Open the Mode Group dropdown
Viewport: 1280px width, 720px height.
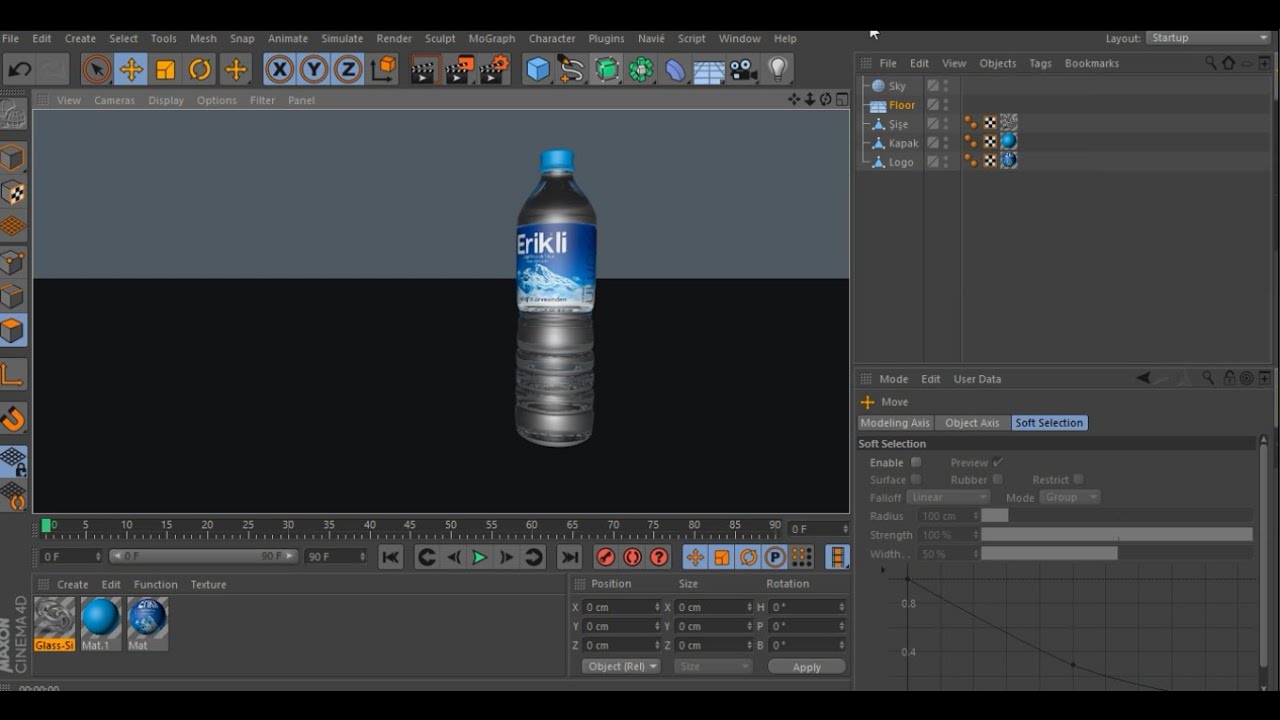(1069, 497)
